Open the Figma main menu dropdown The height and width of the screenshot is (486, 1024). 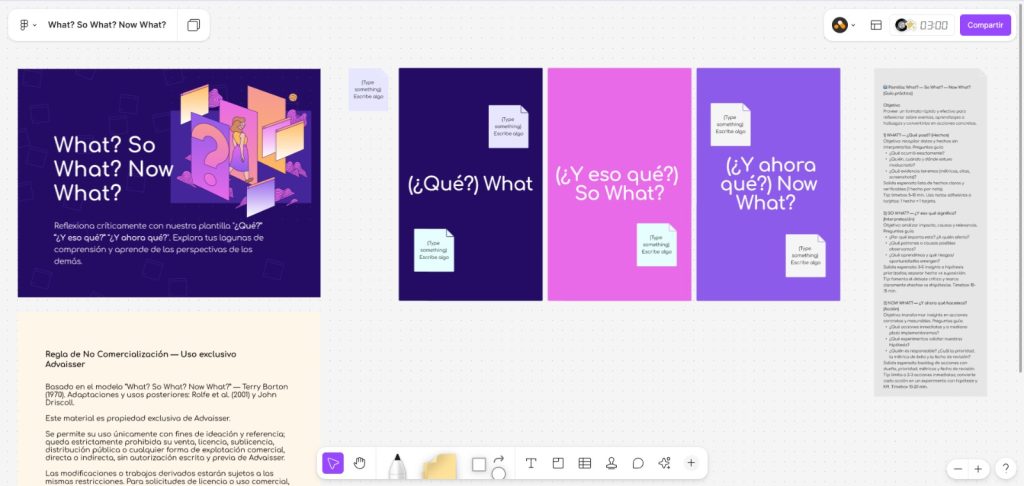pyautogui.click(x=28, y=25)
